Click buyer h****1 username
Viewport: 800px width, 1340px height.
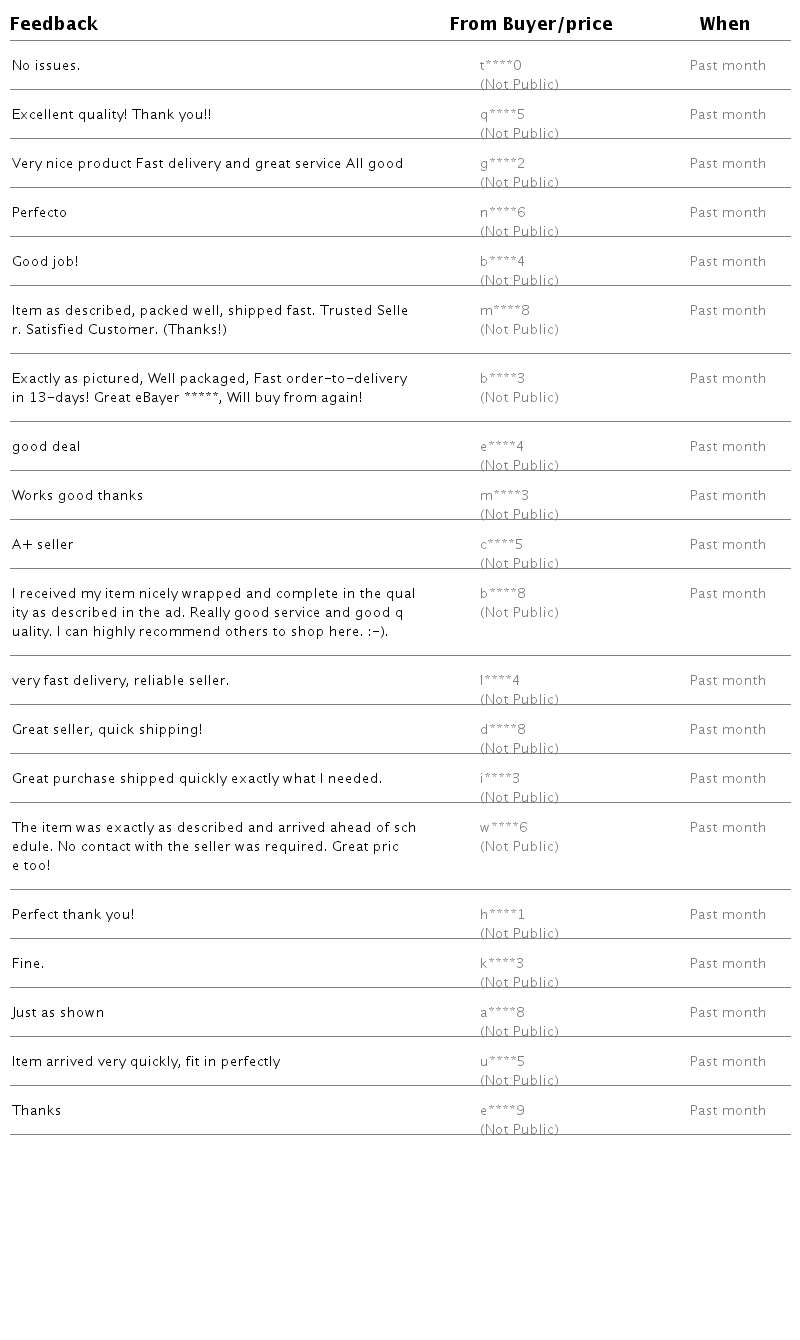click(502, 915)
